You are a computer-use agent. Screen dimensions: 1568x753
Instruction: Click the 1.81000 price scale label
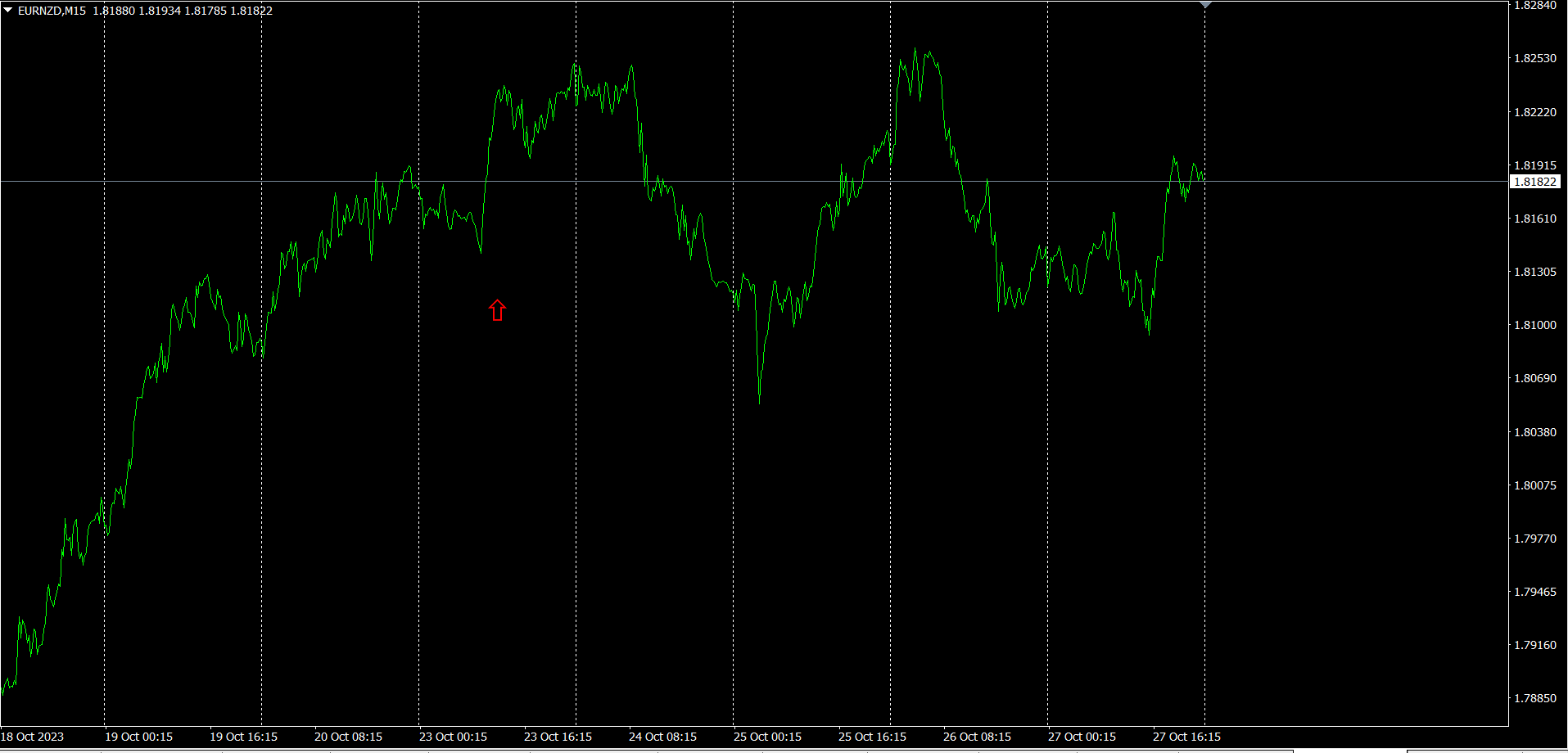(x=1535, y=325)
